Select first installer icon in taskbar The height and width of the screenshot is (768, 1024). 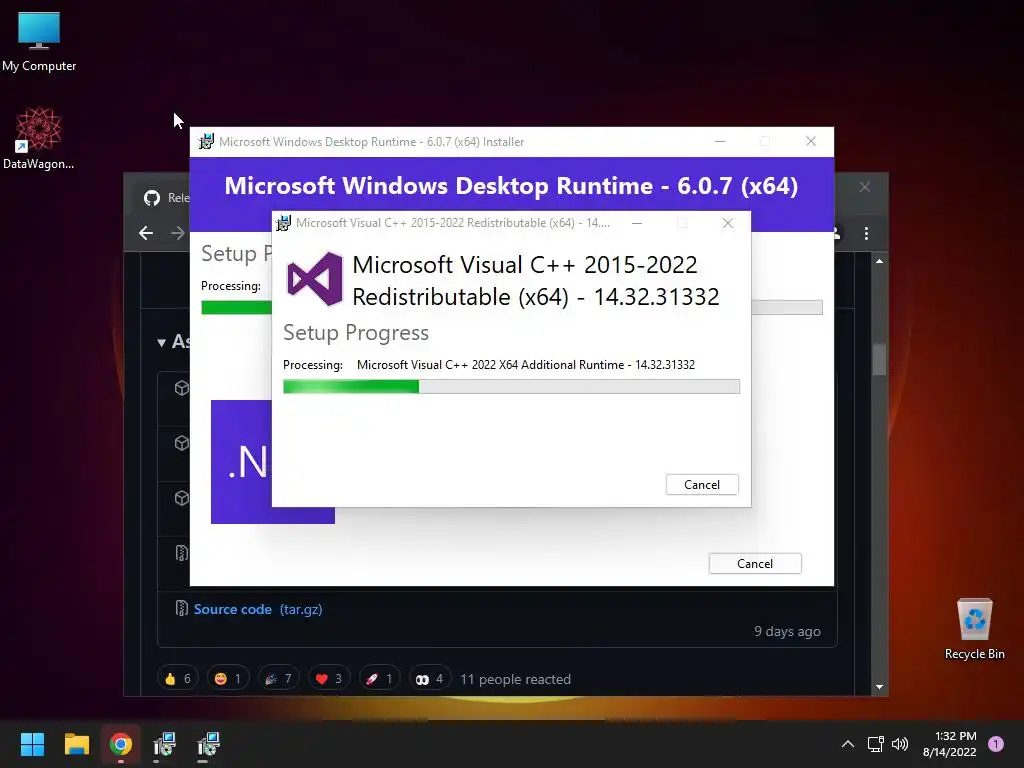(x=165, y=744)
